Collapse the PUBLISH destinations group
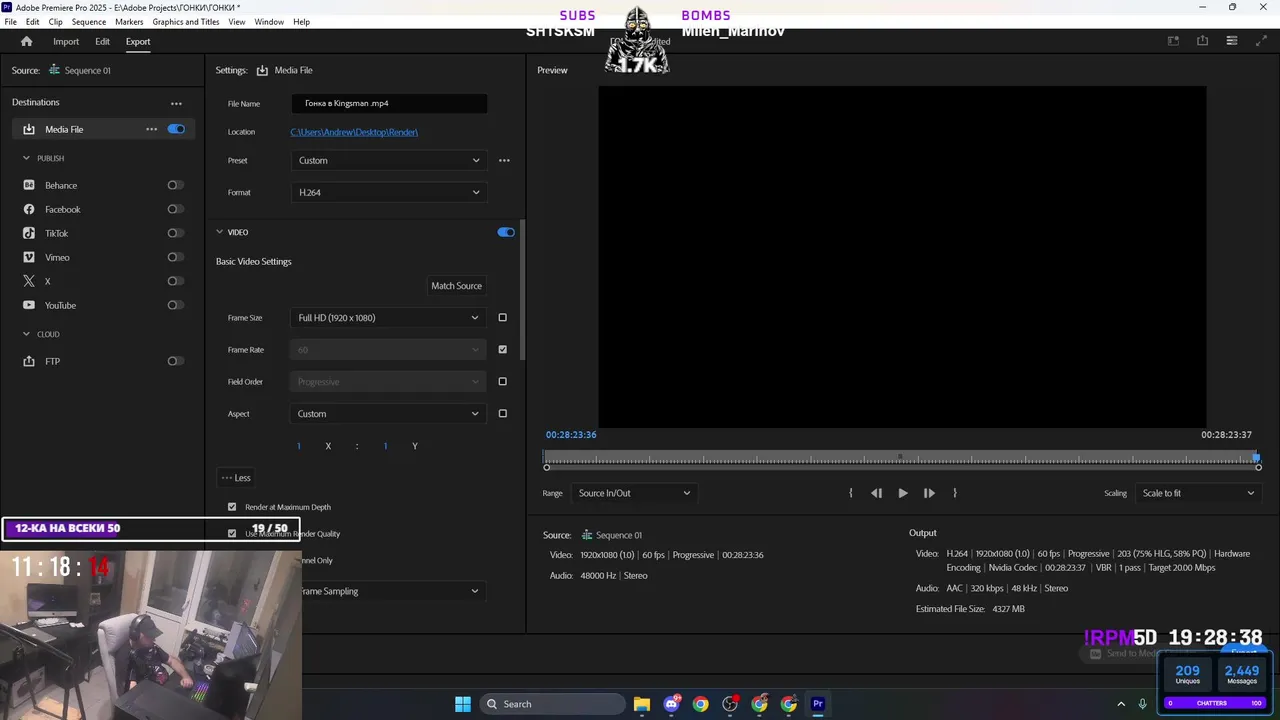1280x720 pixels. point(27,158)
